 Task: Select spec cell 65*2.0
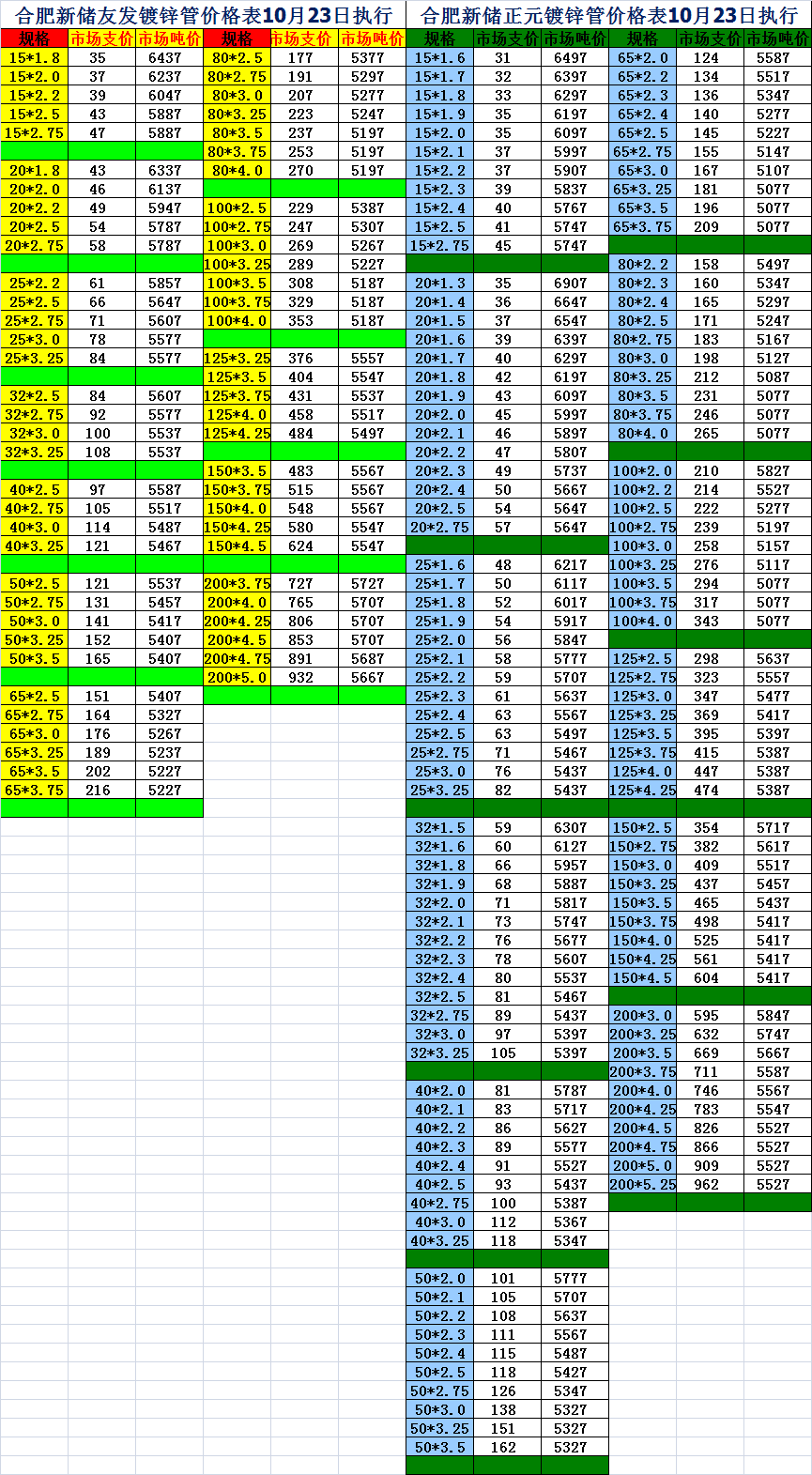[x=643, y=57]
